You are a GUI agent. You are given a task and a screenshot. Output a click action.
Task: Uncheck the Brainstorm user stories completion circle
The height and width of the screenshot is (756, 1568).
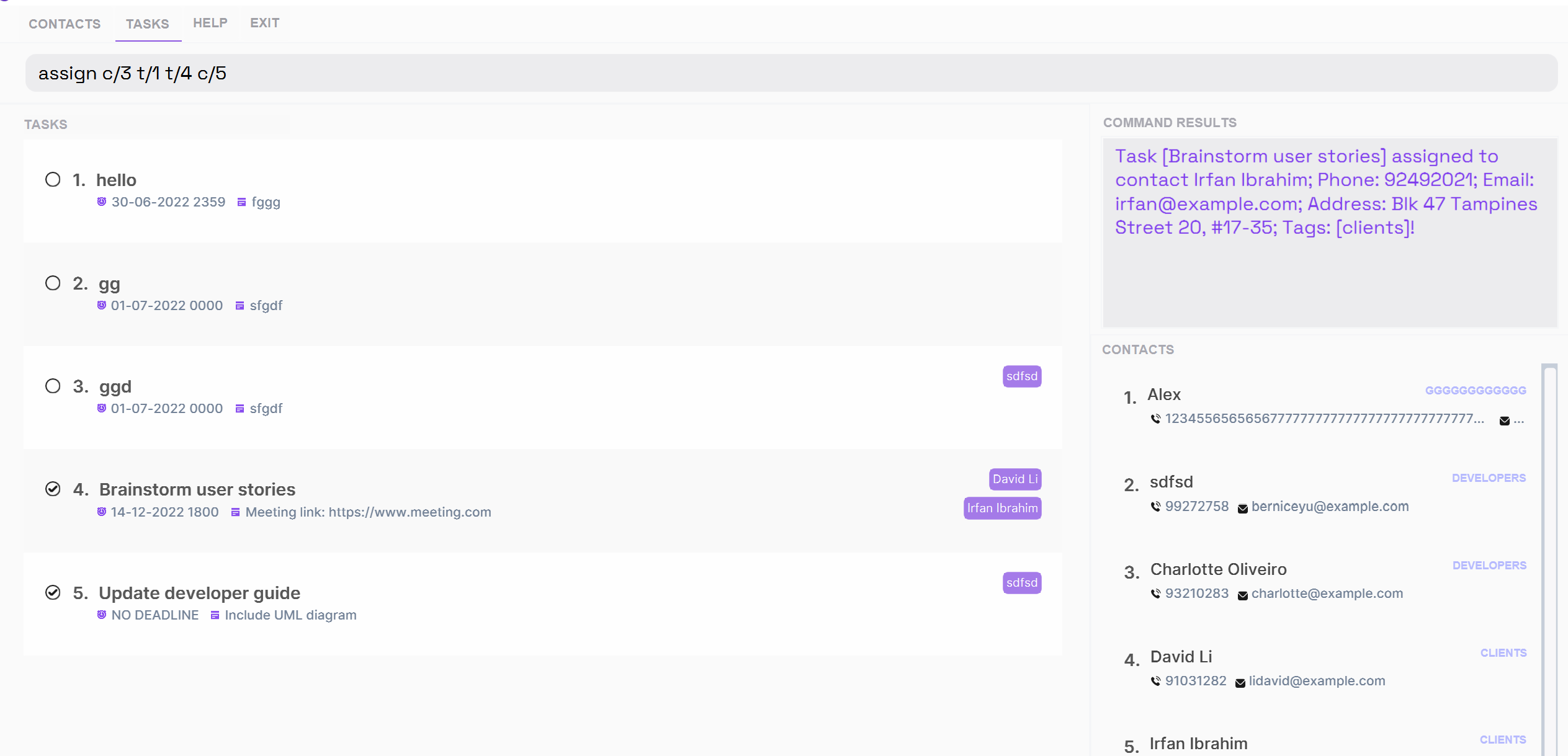click(x=53, y=489)
